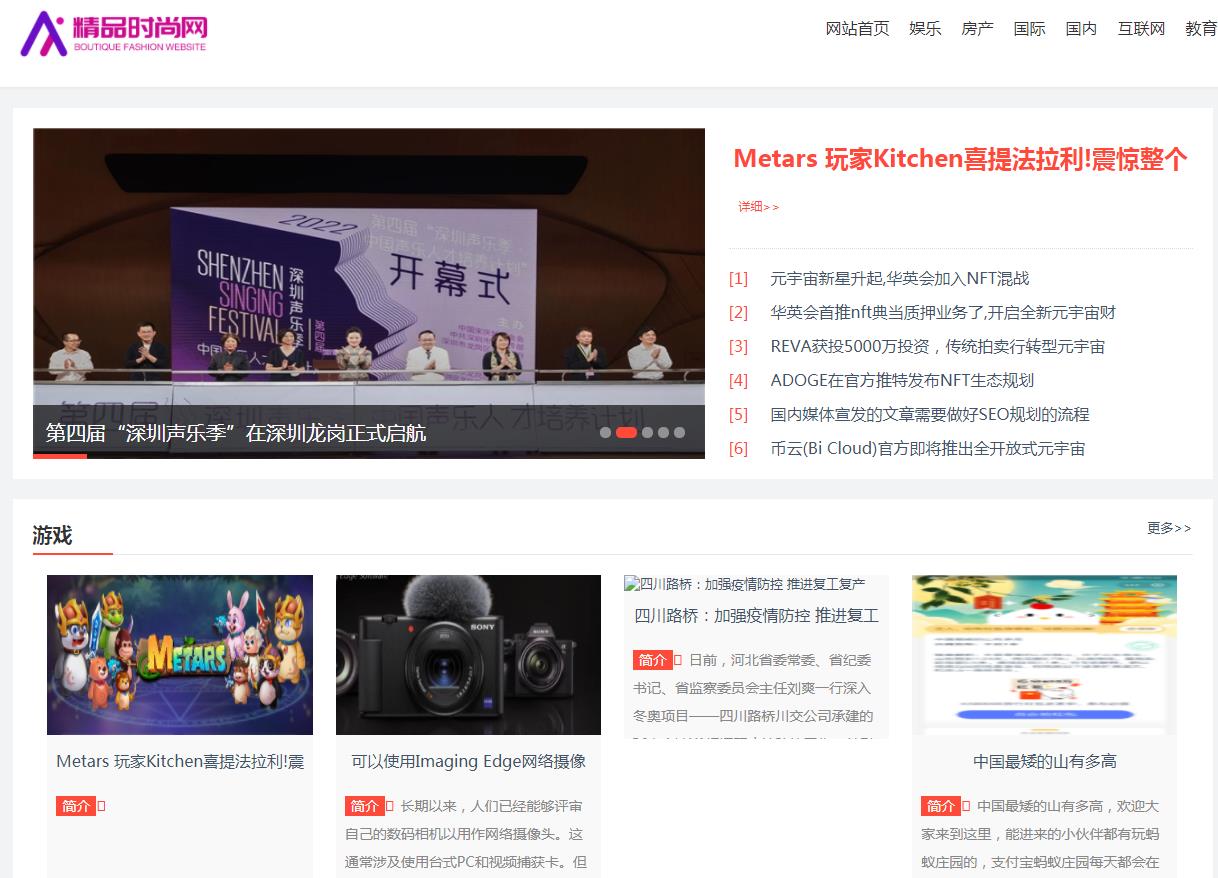Open article 币云(Bi Cloud)官方即将推出全开放式元宇宙

click(928, 449)
